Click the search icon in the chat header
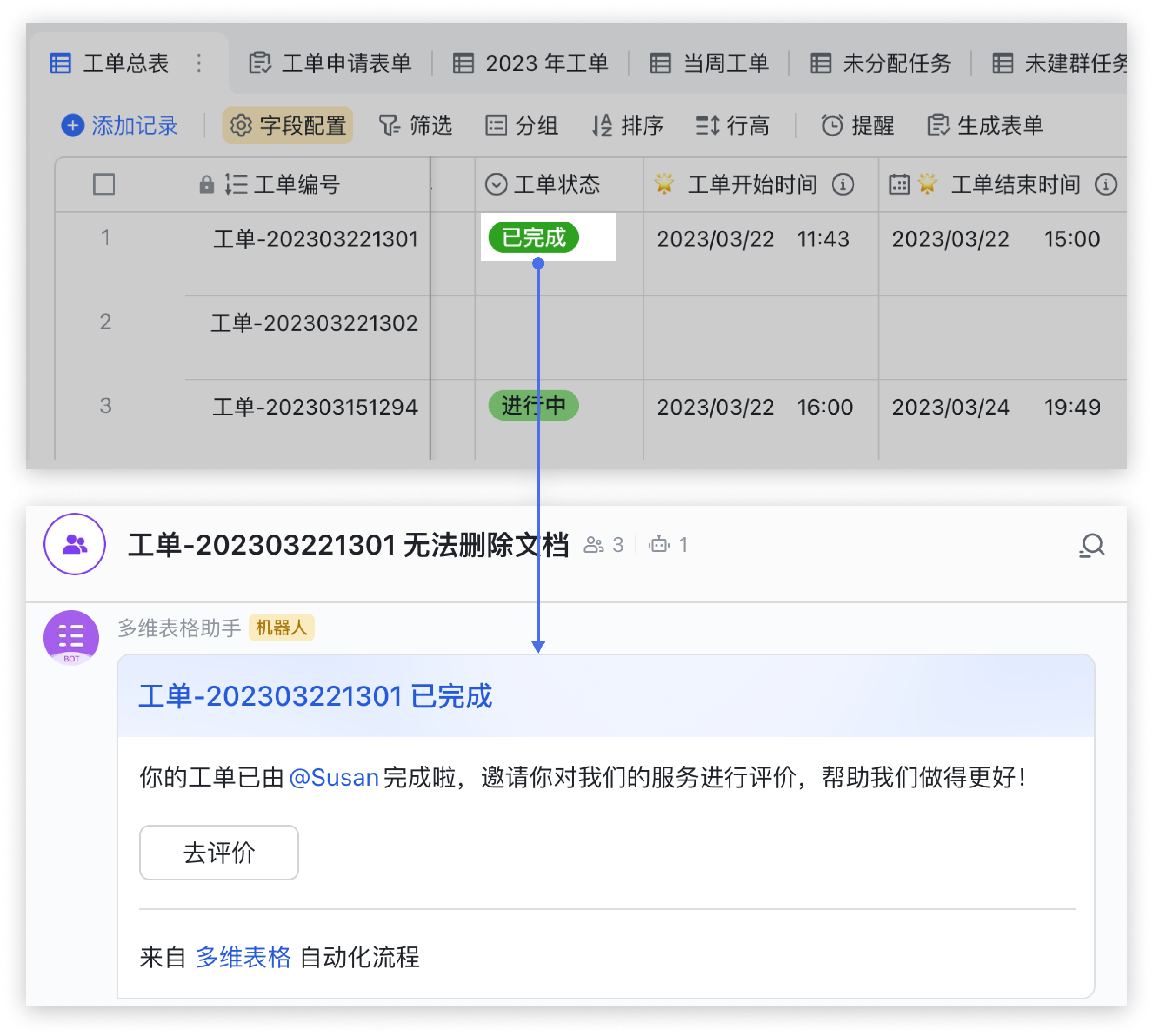This screenshot has width=1153, height=1036. (x=1092, y=545)
